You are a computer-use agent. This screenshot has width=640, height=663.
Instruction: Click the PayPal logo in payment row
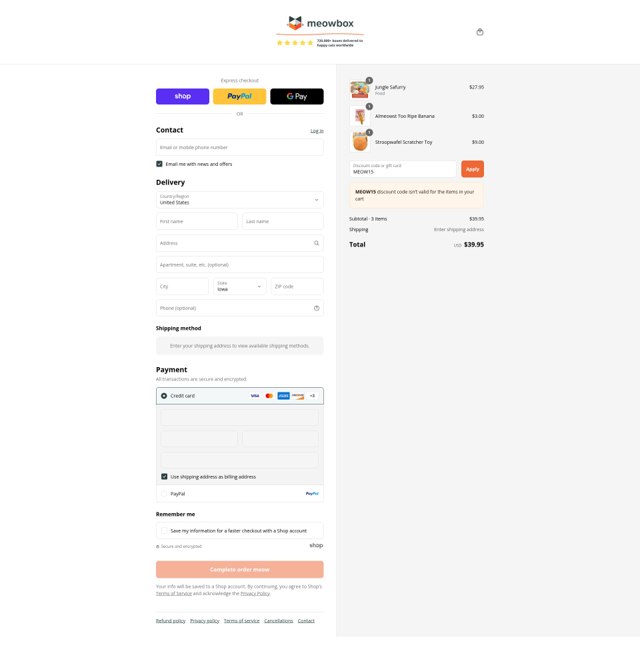[312, 493]
